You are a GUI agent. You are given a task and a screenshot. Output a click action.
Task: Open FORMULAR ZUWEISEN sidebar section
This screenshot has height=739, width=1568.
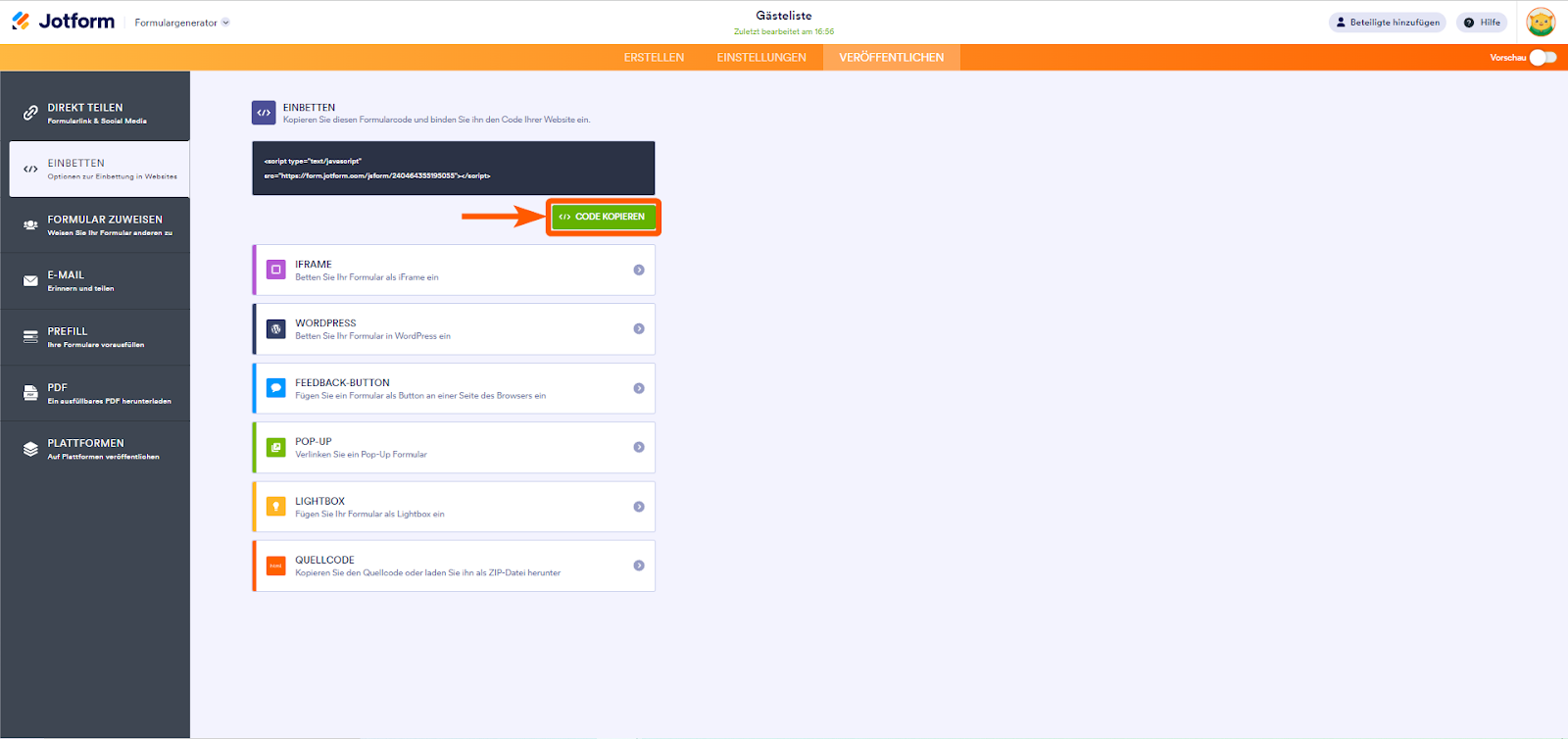click(x=95, y=225)
